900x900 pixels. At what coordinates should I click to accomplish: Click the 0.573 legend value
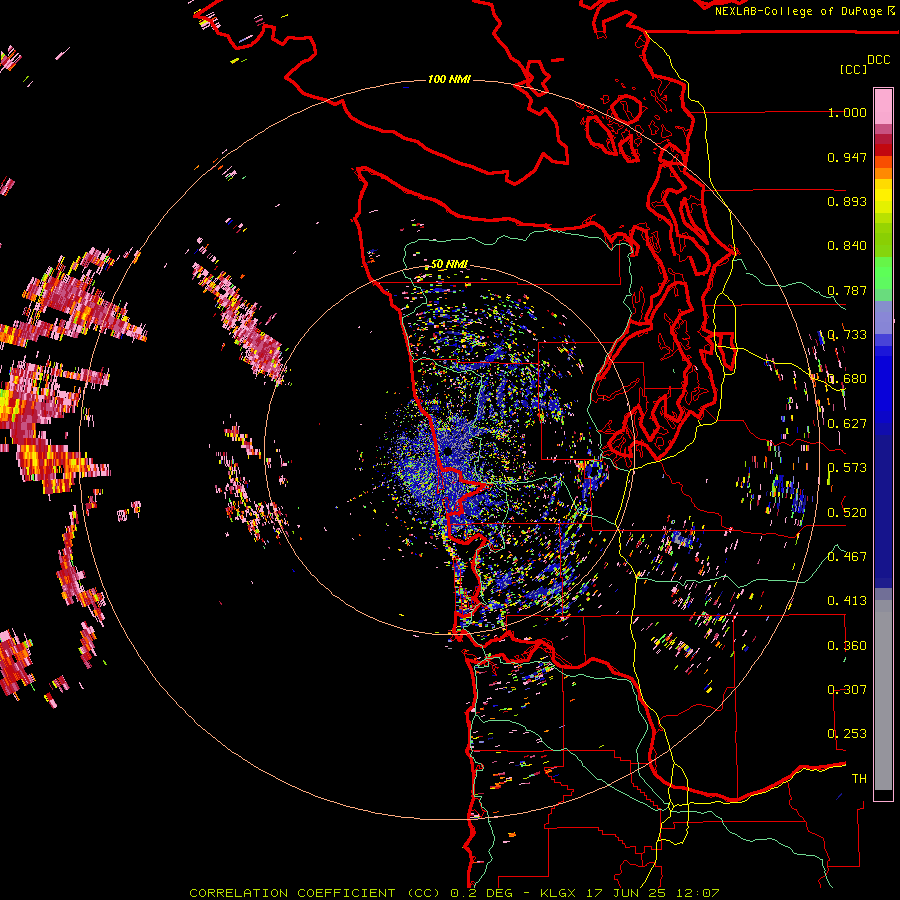click(847, 468)
